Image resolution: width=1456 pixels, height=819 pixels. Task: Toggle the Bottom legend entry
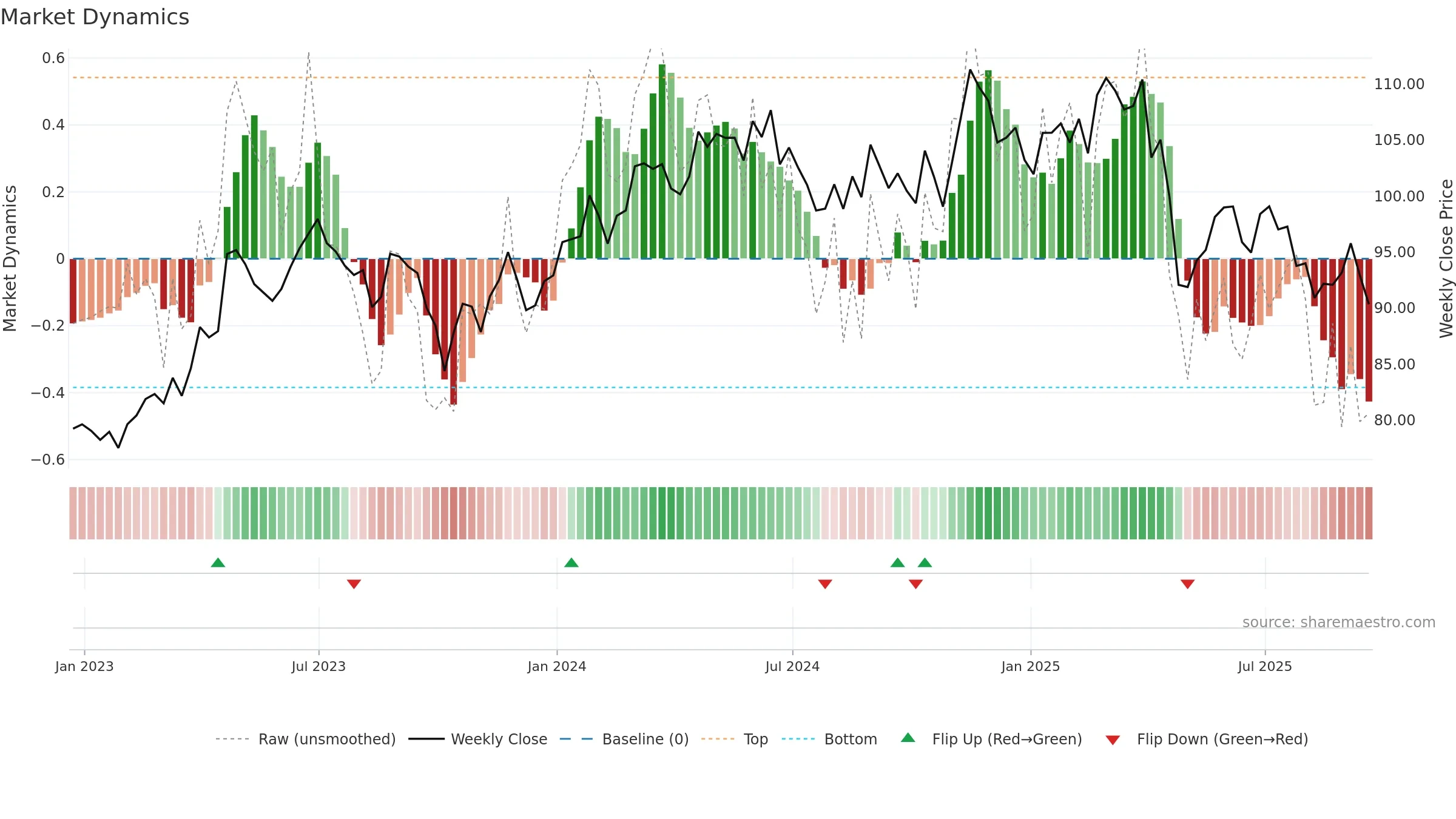829,739
